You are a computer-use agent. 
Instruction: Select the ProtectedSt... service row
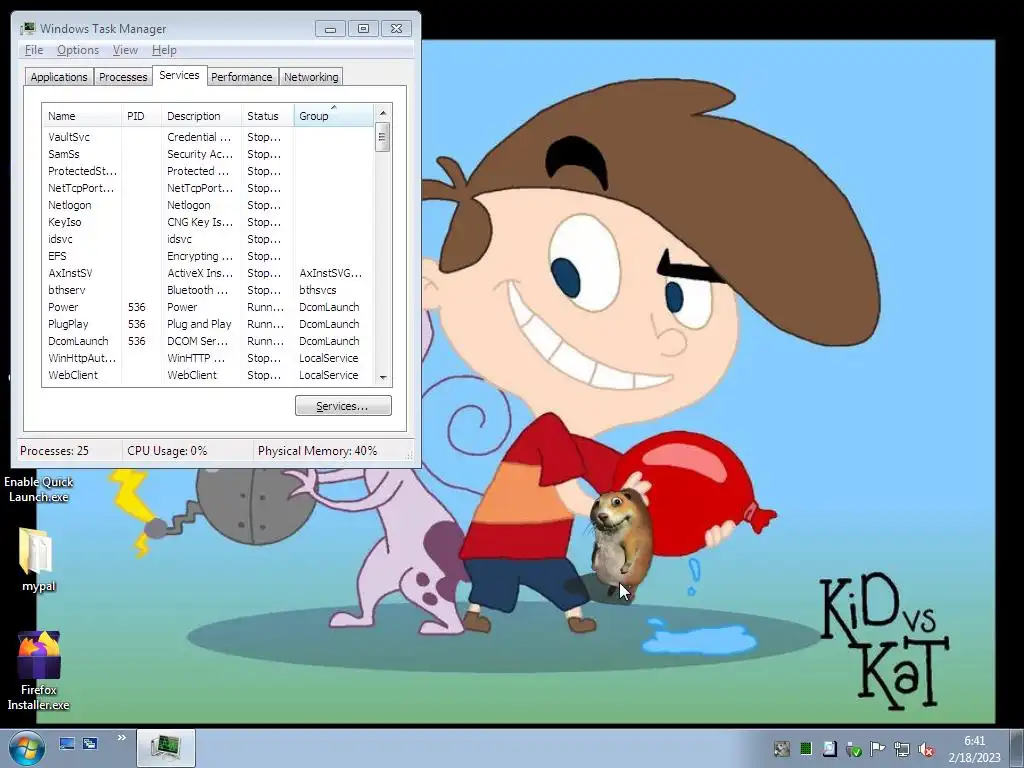click(208, 171)
